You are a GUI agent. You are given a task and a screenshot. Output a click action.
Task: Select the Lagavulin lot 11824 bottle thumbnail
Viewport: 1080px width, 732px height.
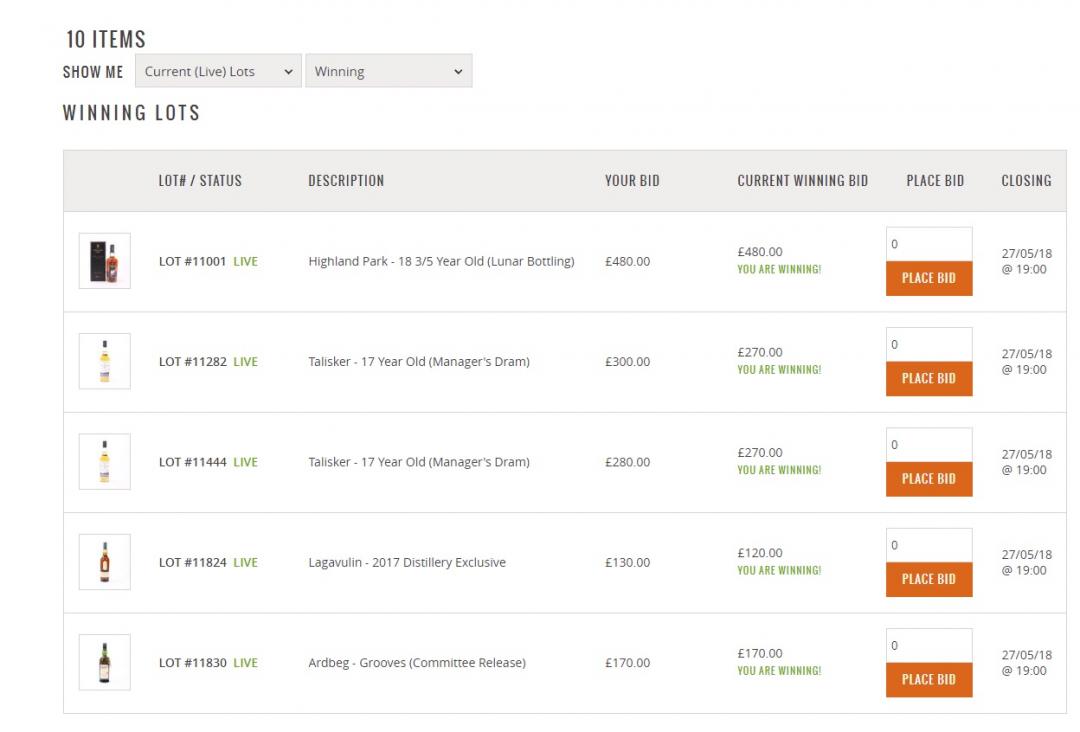104,562
